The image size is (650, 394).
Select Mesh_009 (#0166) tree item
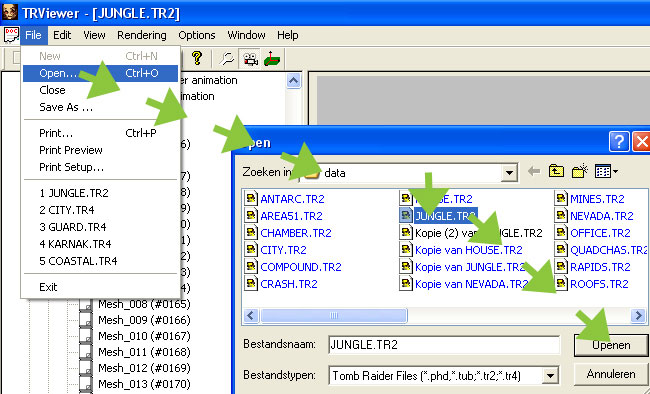pos(144,320)
